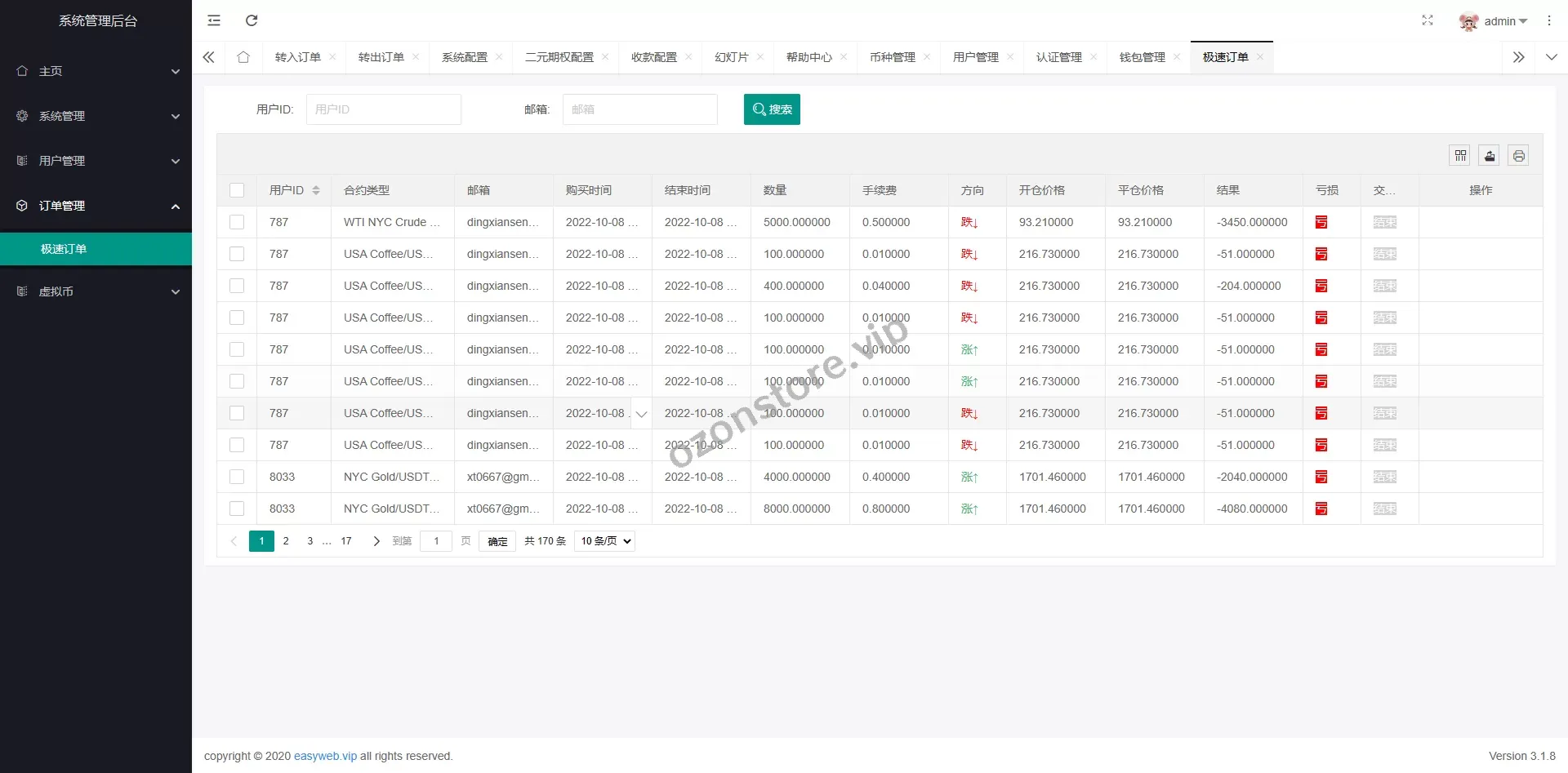This screenshot has height=773, width=1568.
Task: Open the fullscreen toggle icon top right
Action: [1427, 20]
